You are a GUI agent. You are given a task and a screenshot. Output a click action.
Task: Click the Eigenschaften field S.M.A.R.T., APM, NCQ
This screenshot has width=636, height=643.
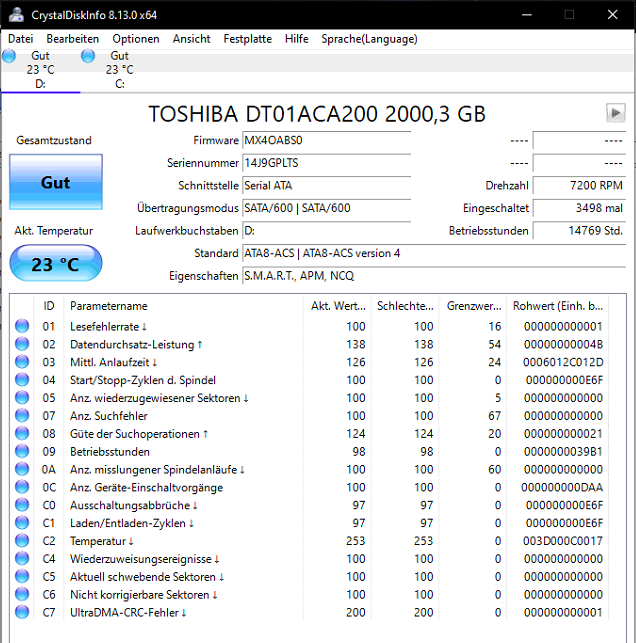coord(434,276)
